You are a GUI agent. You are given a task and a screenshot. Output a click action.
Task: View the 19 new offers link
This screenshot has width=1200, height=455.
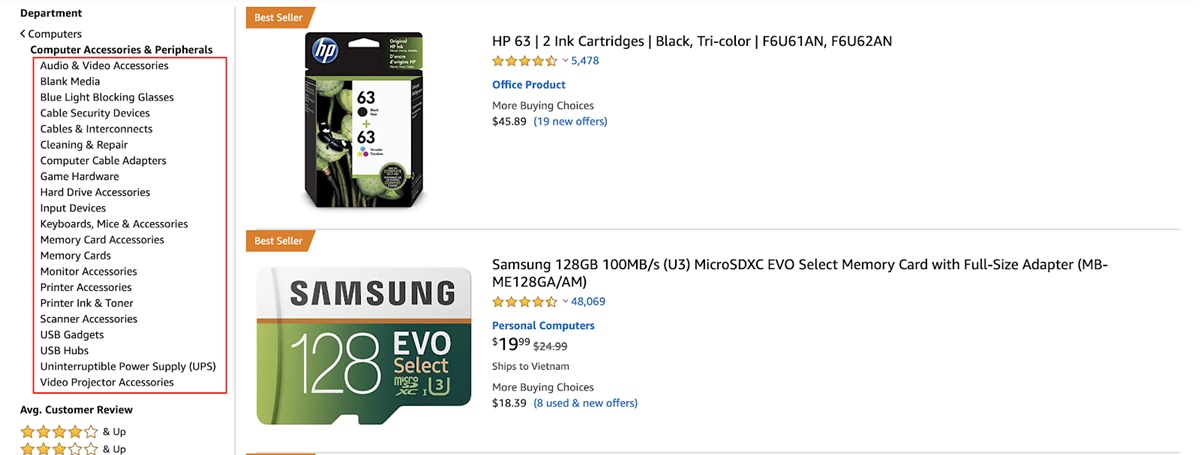pos(570,122)
